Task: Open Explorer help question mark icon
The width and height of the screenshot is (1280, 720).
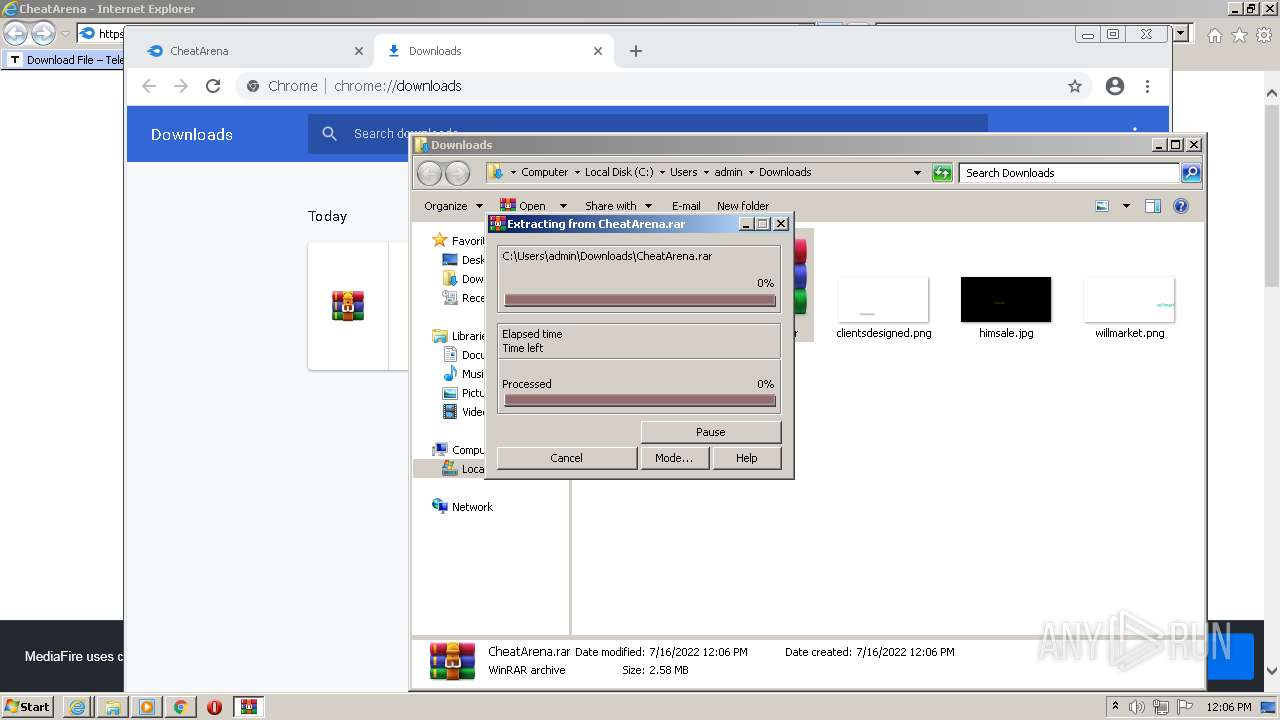Action: 1181,206
